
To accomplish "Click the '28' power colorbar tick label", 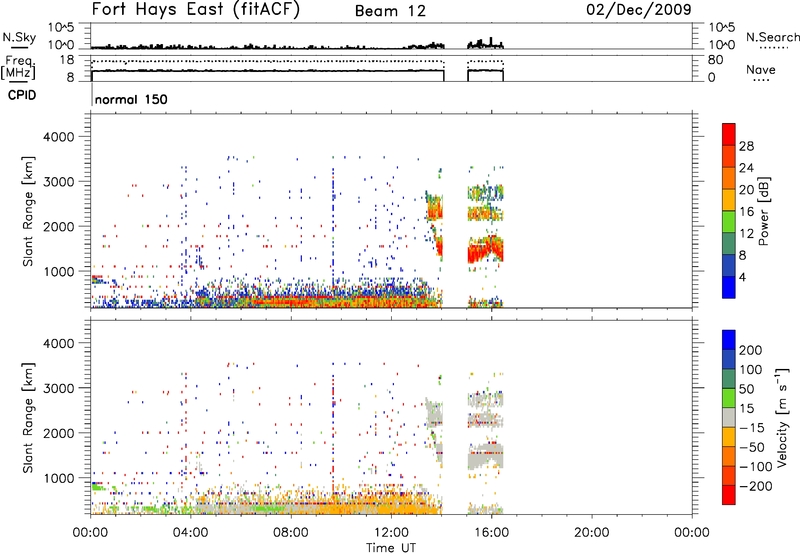I will tap(746, 146).
